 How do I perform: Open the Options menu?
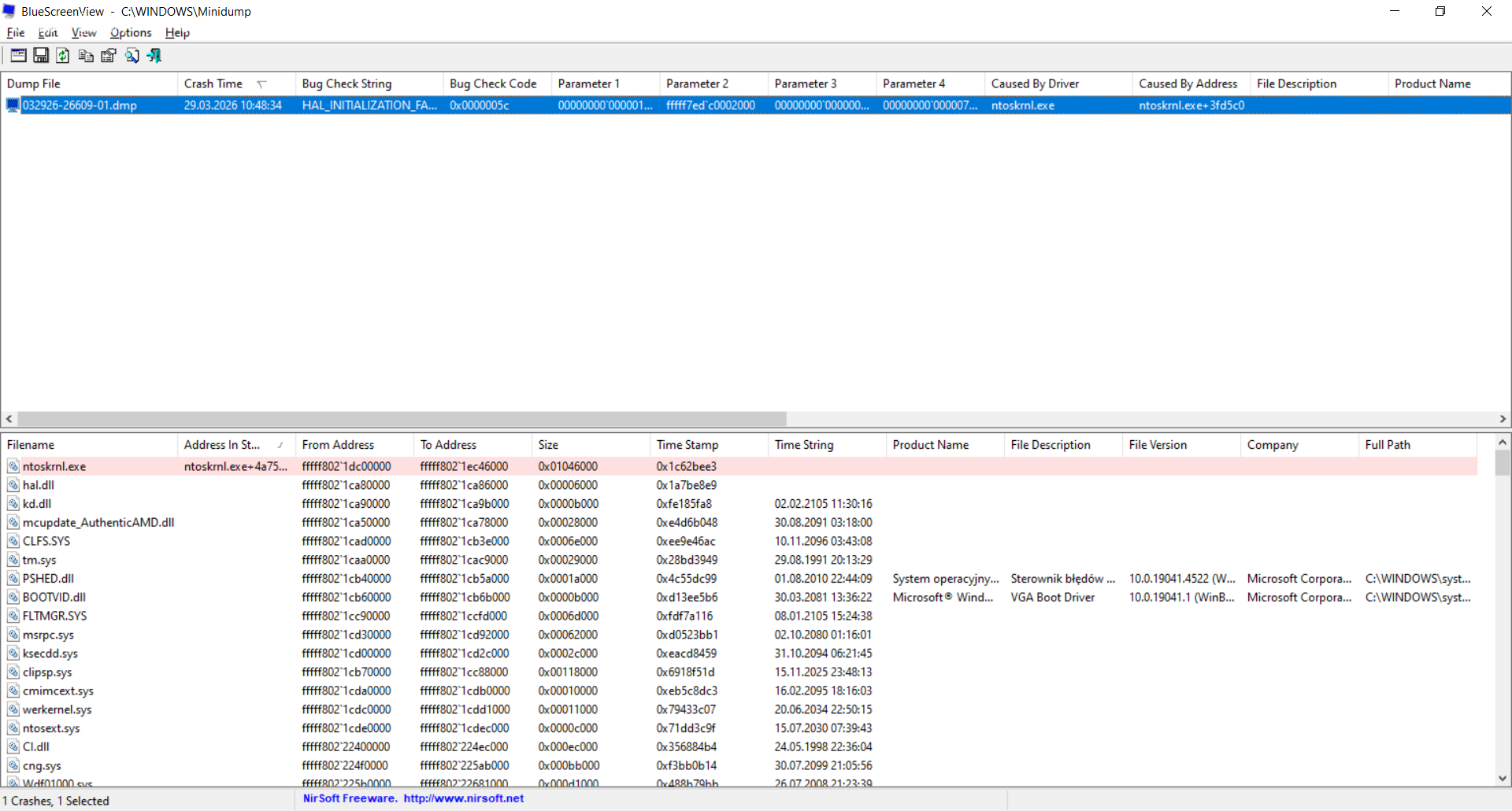131,33
